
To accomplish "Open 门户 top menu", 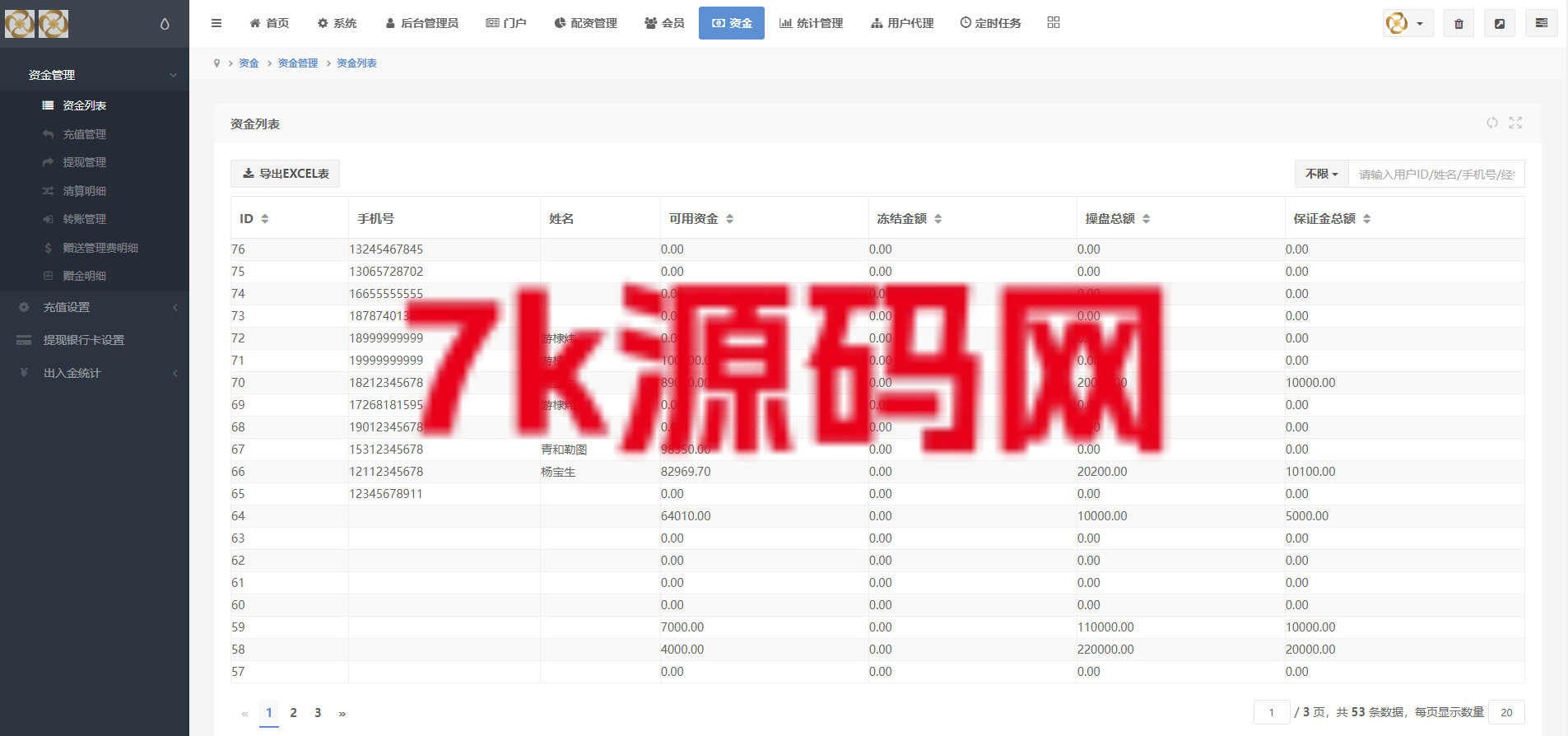I will tap(506, 23).
